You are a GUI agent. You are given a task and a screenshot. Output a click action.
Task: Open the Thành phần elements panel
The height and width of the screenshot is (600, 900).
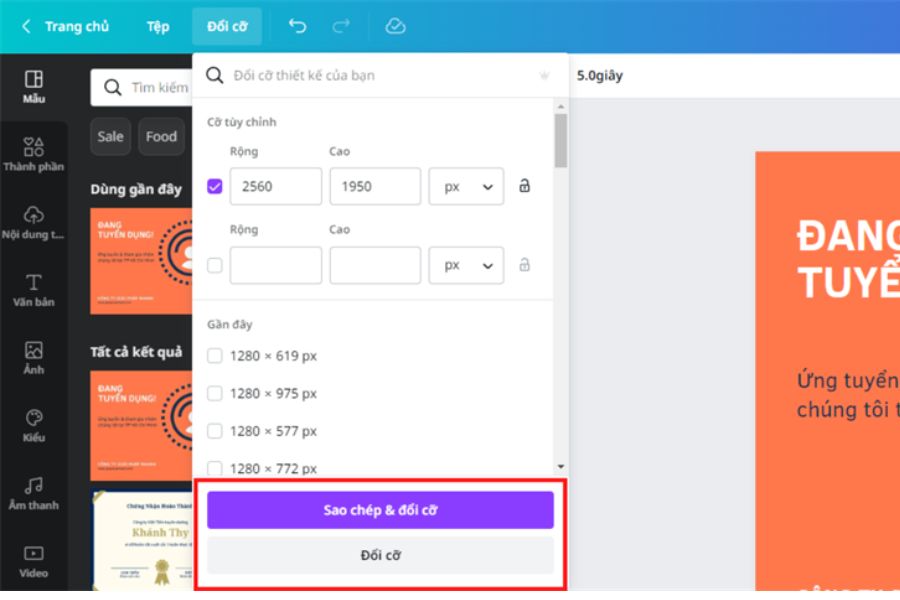[33, 155]
